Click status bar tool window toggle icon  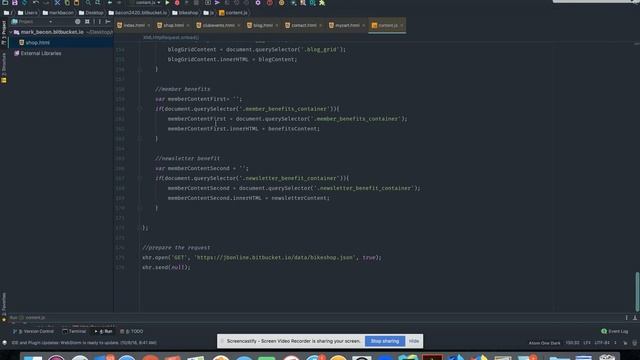(x=4, y=343)
